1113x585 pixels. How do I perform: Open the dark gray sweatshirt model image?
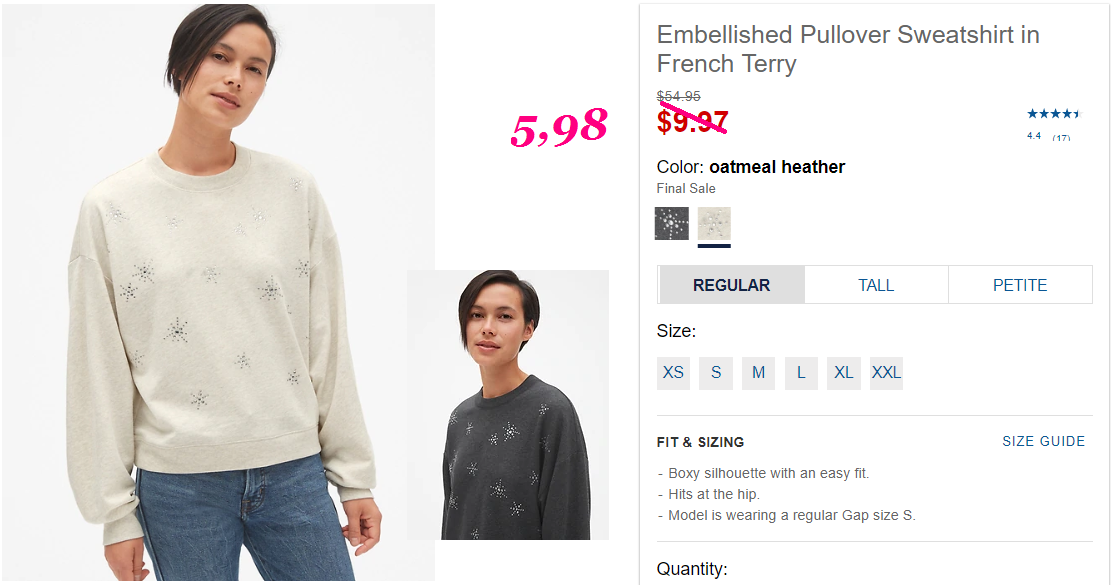pyautogui.click(x=508, y=405)
